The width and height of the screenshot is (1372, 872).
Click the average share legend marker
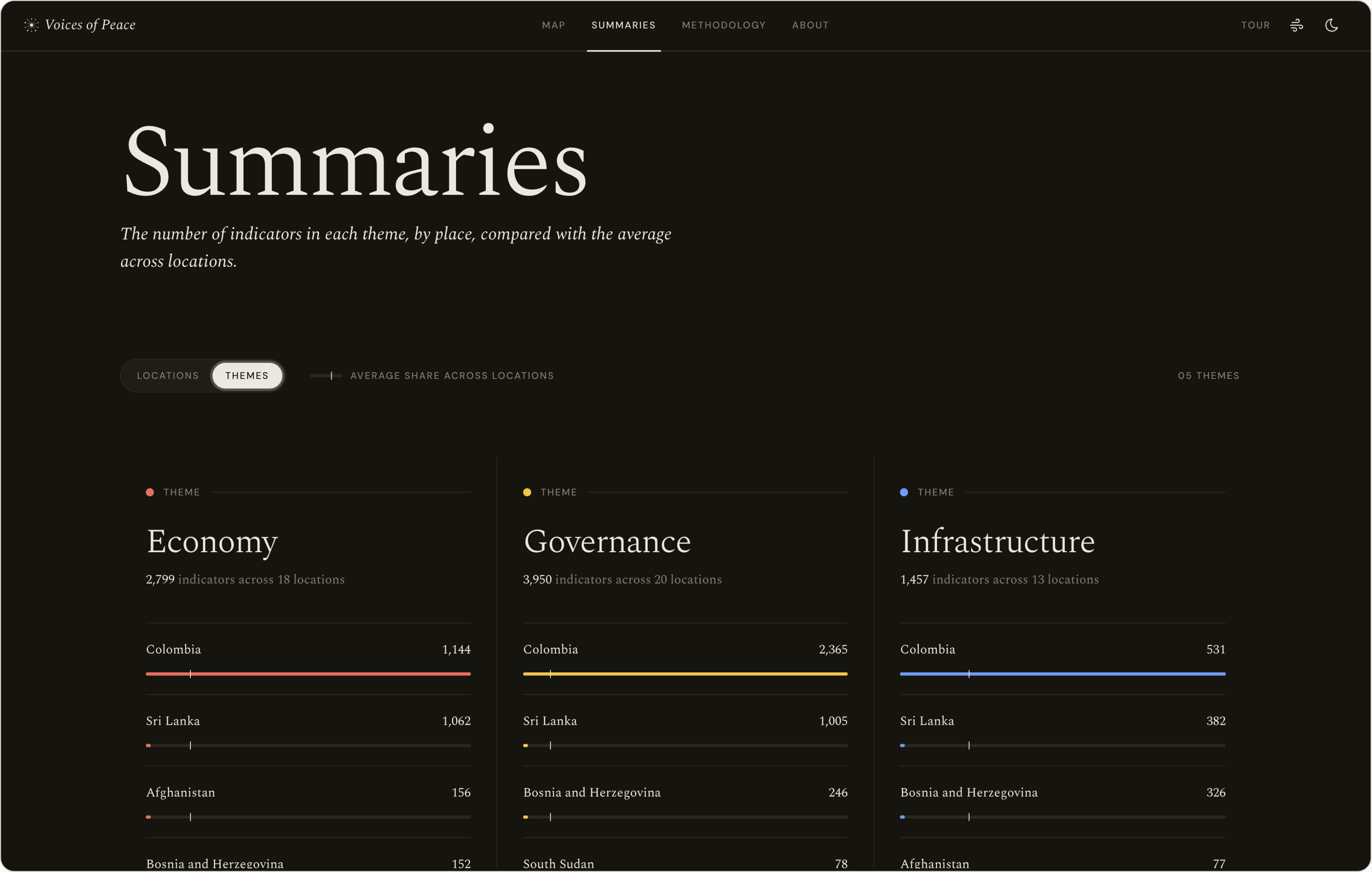[326, 375]
